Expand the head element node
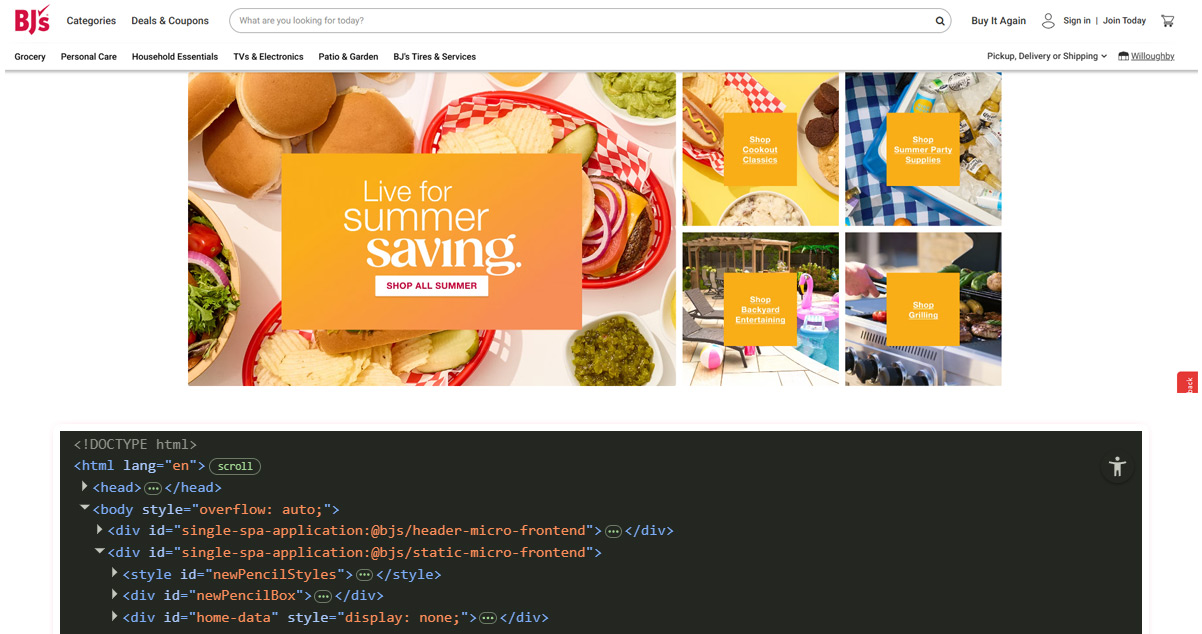The width and height of the screenshot is (1202, 634). click(x=85, y=487)
